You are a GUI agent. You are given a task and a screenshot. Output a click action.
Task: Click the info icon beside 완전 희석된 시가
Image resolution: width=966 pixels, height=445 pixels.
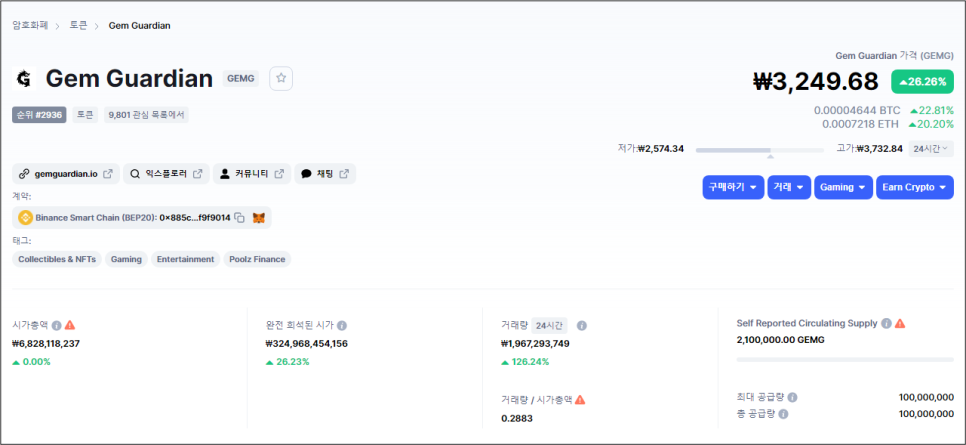tap(342, 325)
